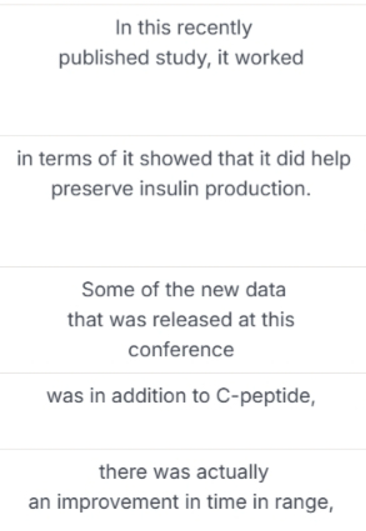
Task: Select the 'In this recently published study' subtitle cell
Action: pyautogui.click(x=183, y=70)
